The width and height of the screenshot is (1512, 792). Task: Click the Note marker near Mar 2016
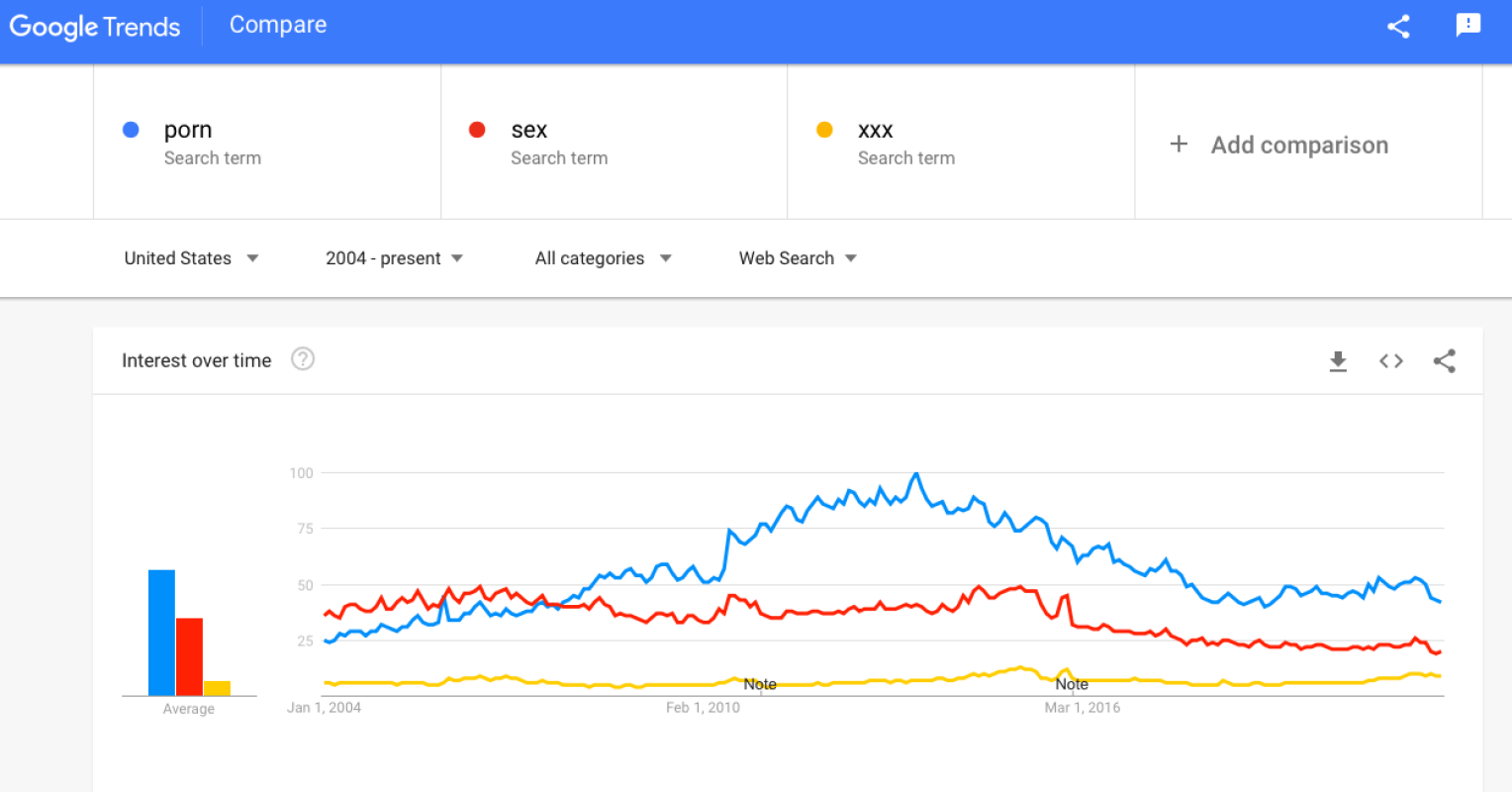[1072, 684]
